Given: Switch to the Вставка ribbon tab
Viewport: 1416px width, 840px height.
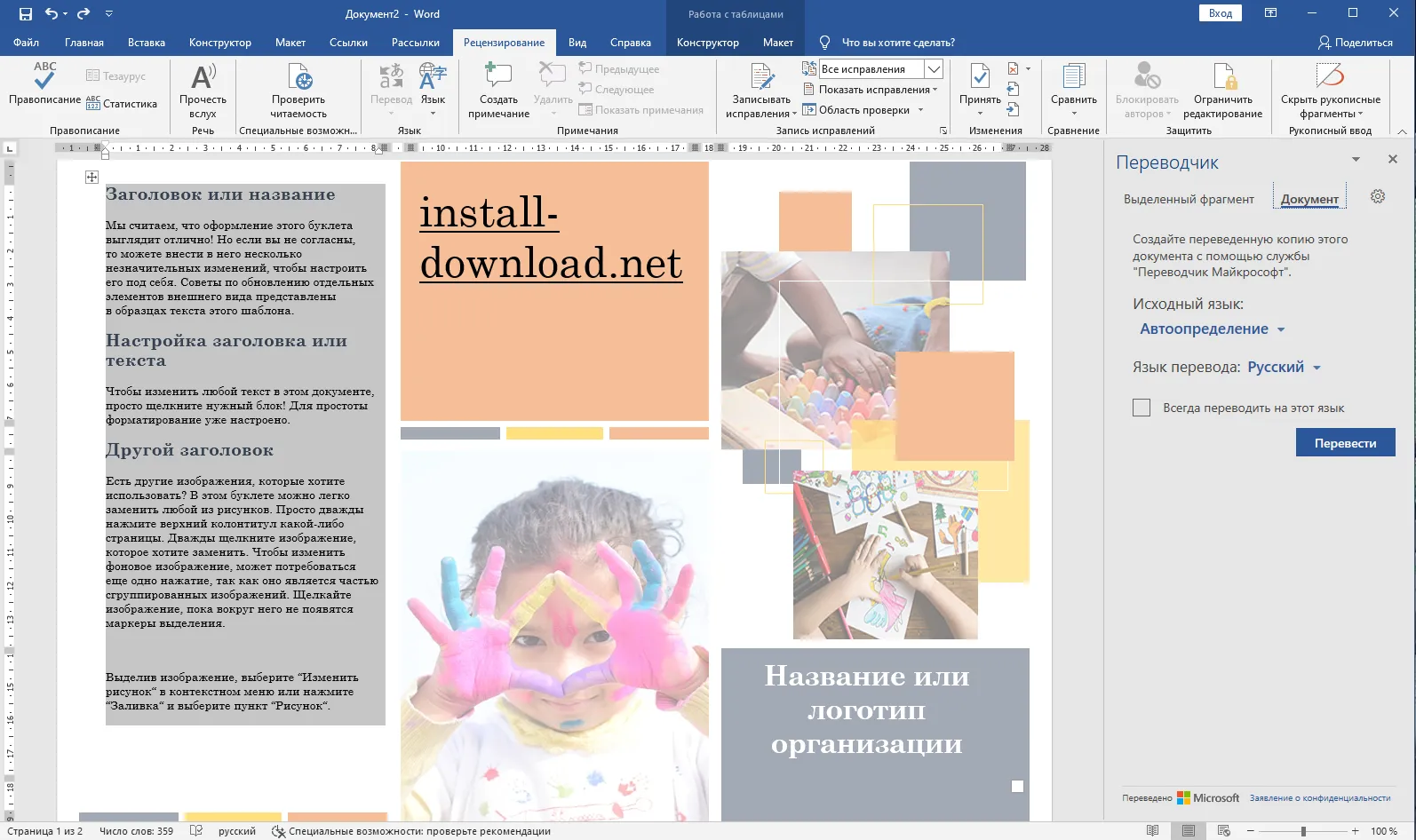Looking at the screenshot, I should [x=146, y=43].
